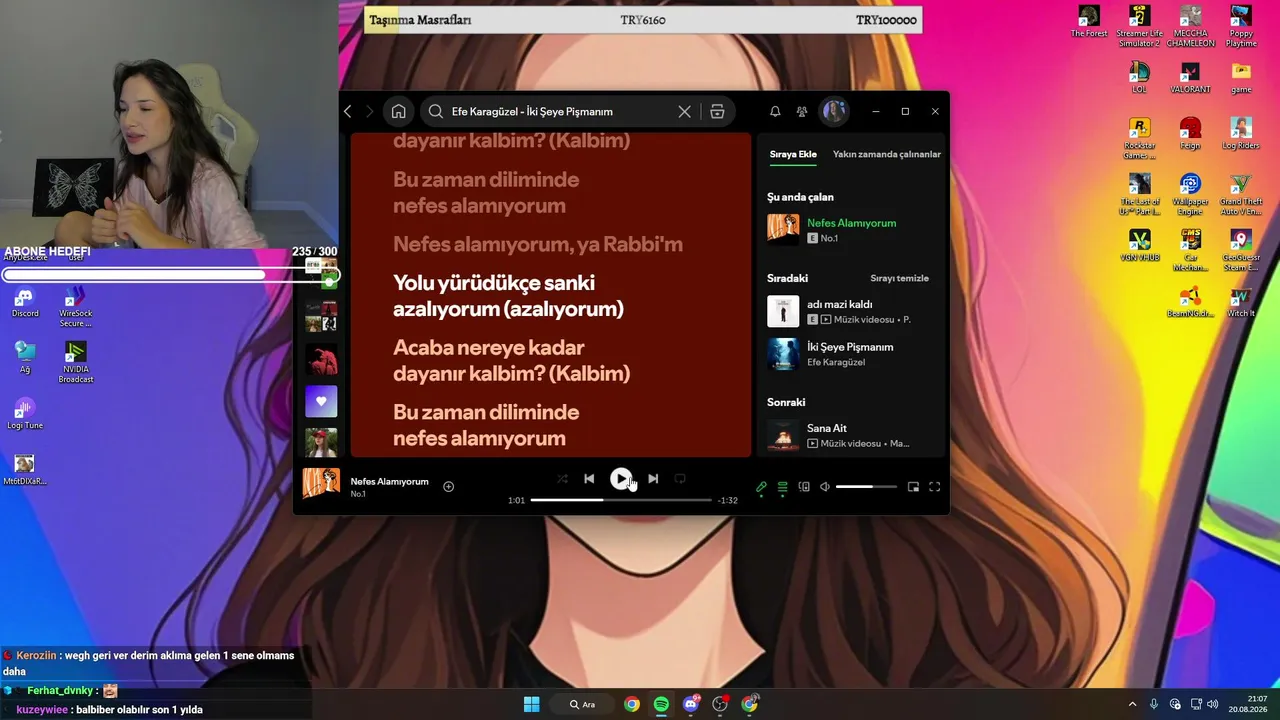Toggle the lyrics microphone button
The width and height of the screenshot is (1280, 720).
click(761, 487)
